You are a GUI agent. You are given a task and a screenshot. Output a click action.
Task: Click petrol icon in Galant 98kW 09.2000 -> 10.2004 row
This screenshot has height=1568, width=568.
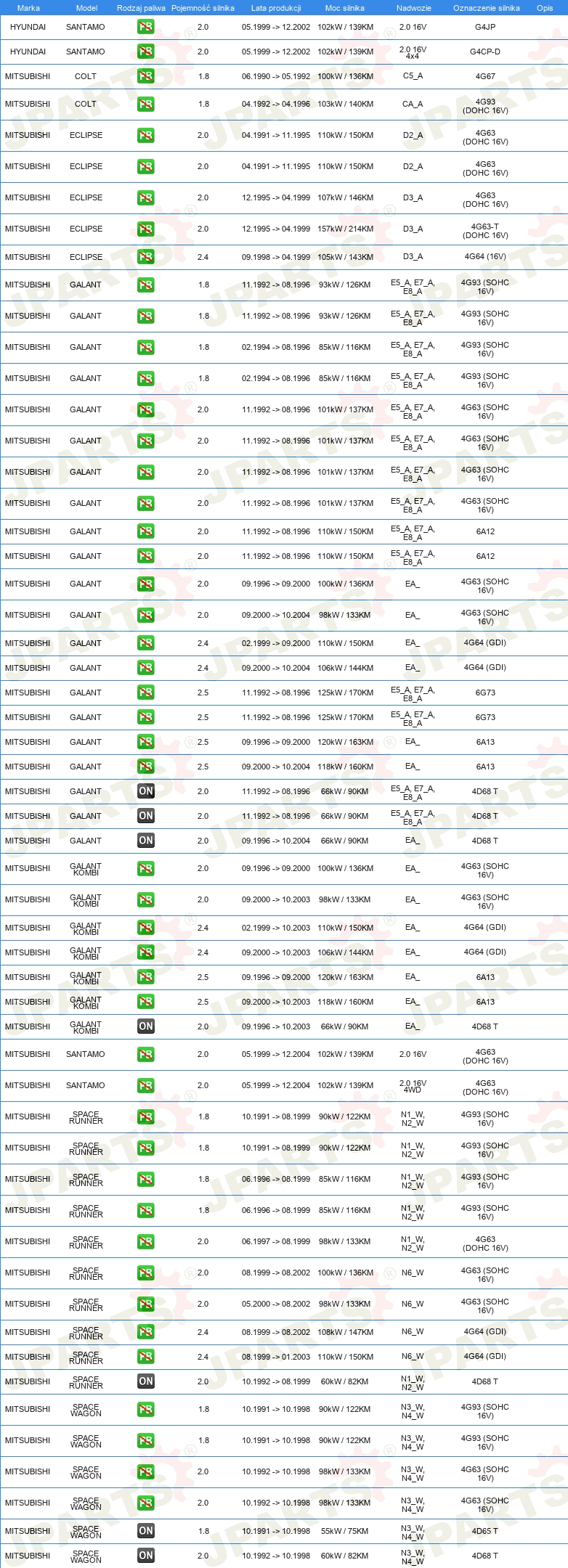[x=145, y=615]
